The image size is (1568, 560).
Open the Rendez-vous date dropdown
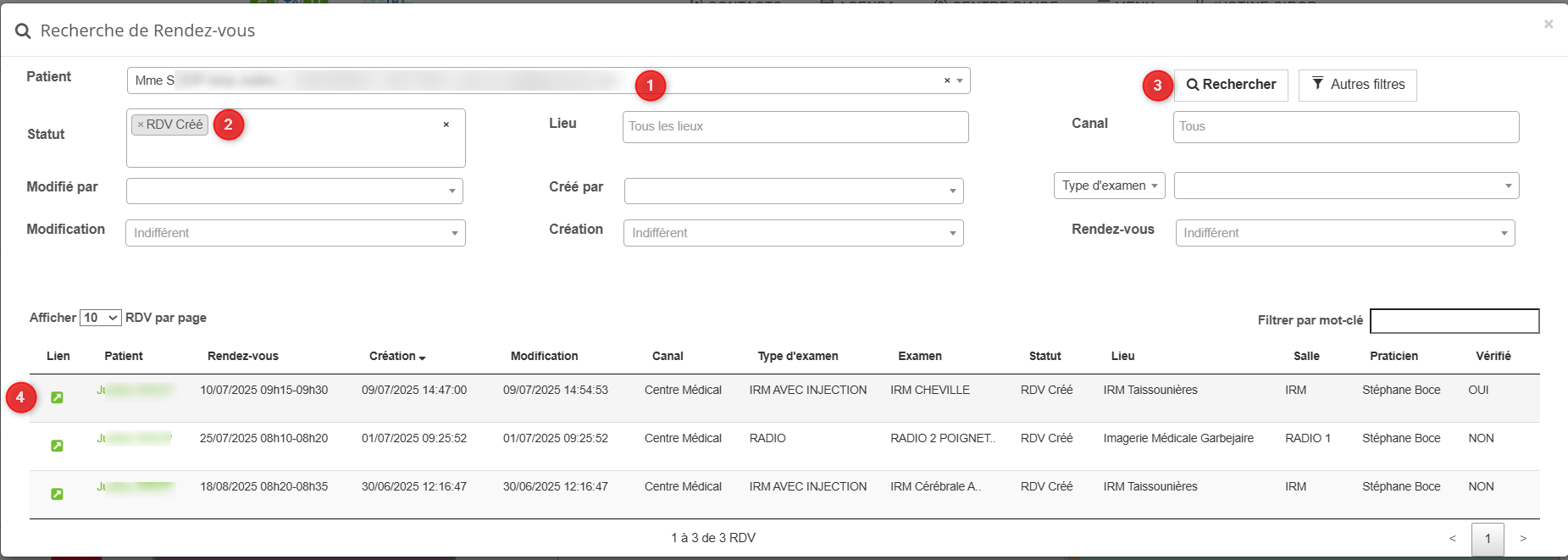tap(1344, 233)
